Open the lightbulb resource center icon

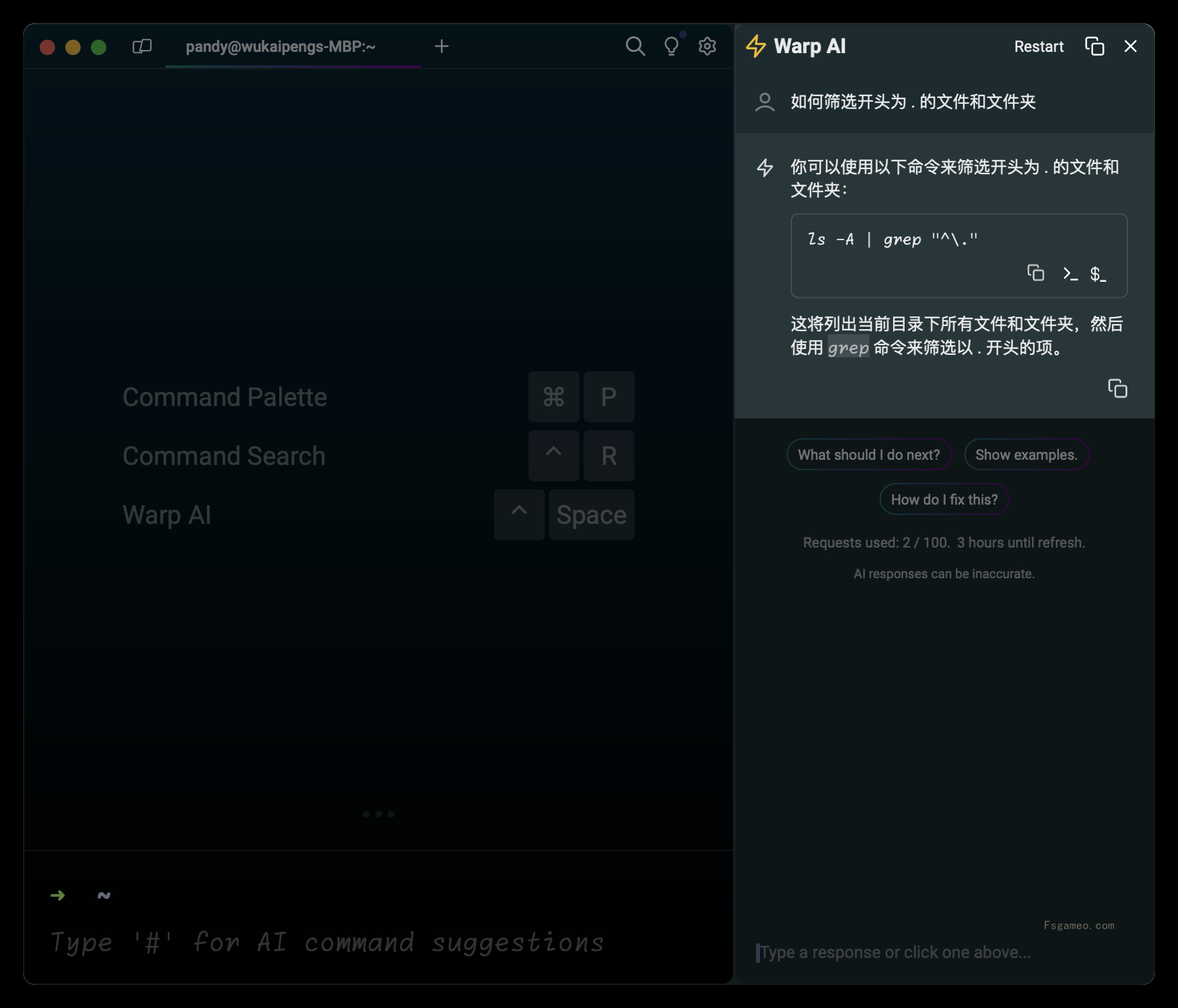click(672, 46)
